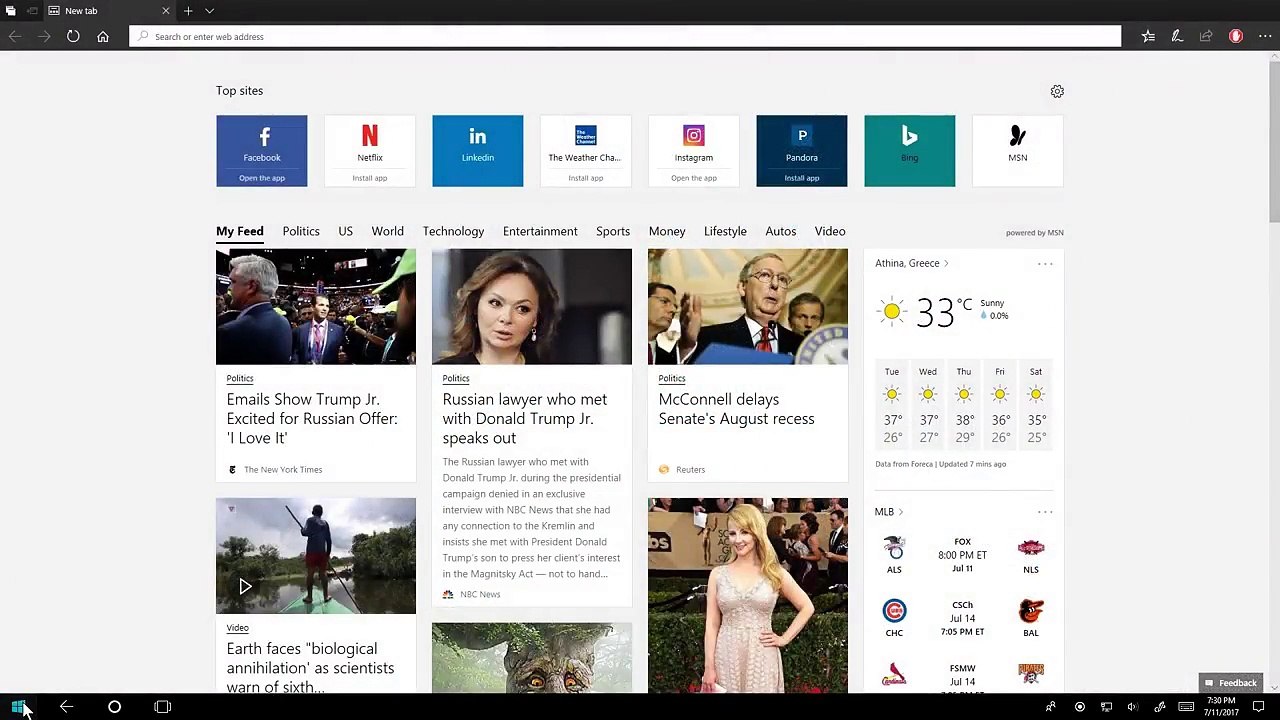Click the Thu 38° forecast day
1280x720 pixels.
964,405
